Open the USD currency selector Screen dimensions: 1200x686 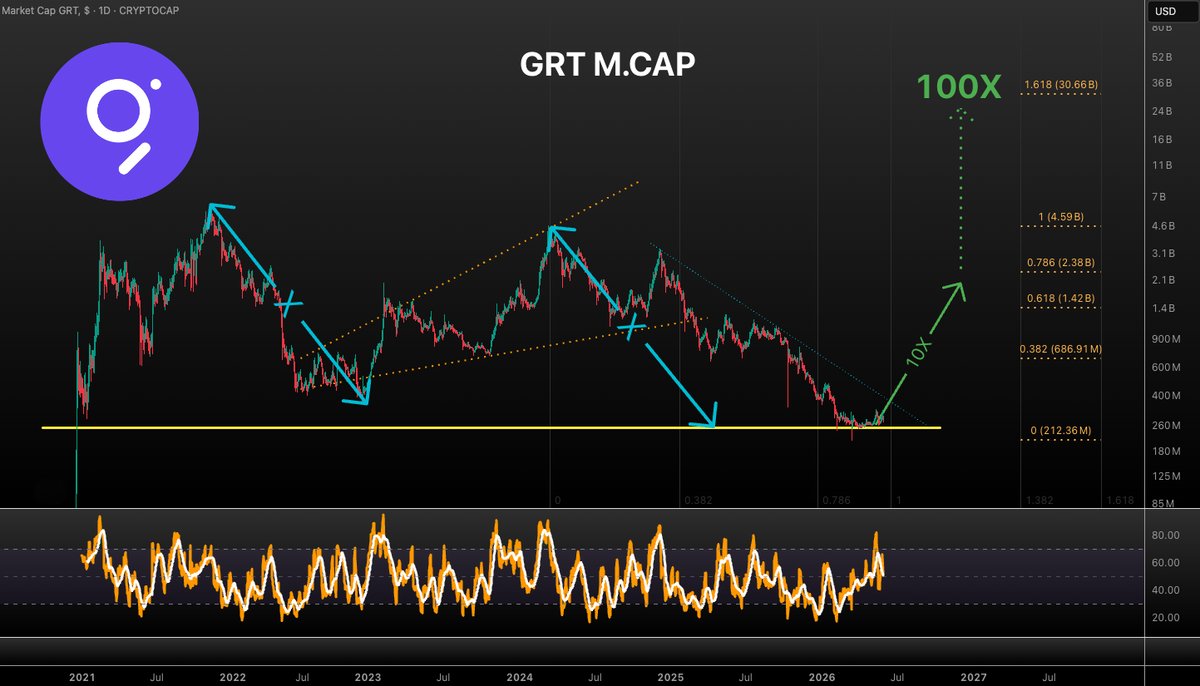click(x=1165, y=12)
